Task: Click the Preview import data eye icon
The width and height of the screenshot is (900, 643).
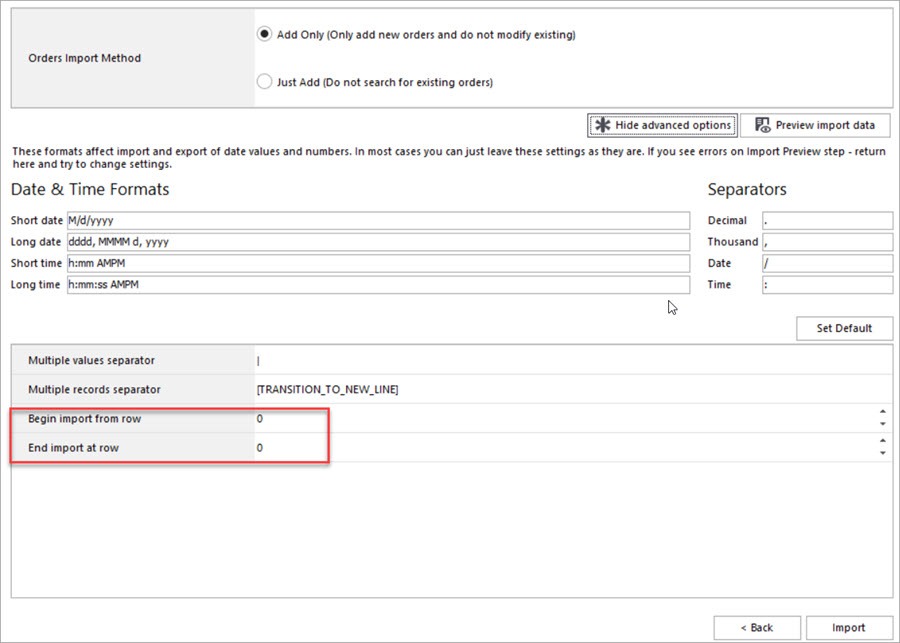Action: click(x=763, y=125)
